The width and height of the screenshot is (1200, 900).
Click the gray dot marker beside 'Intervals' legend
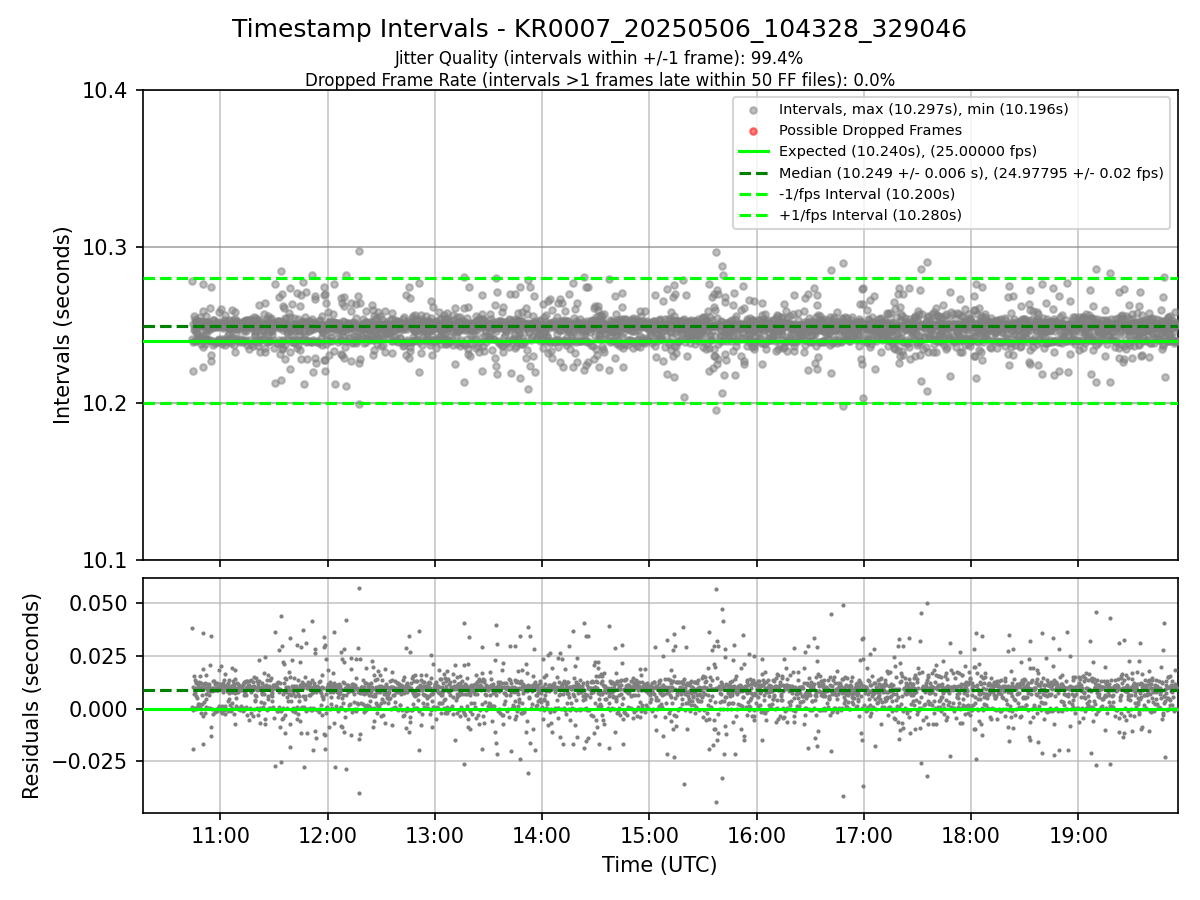(754, 110)
